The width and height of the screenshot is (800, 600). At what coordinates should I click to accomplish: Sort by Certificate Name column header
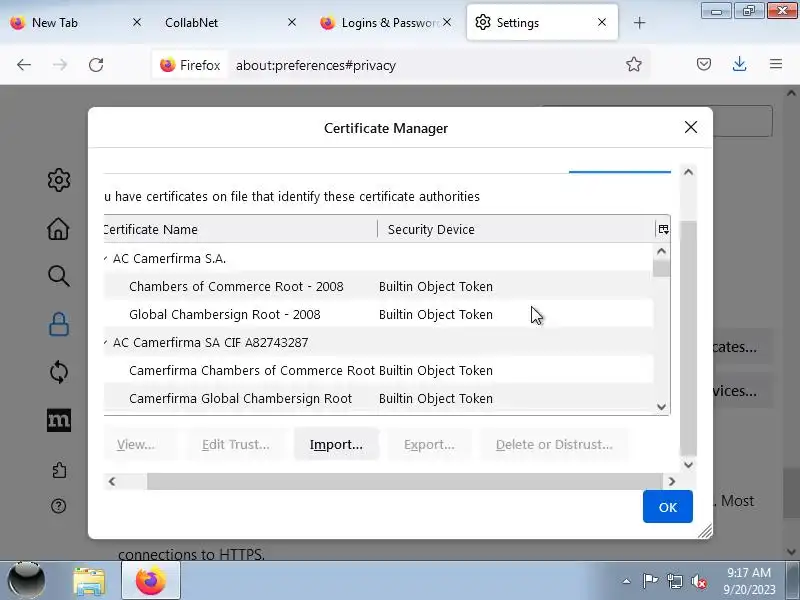pos(240,229)
